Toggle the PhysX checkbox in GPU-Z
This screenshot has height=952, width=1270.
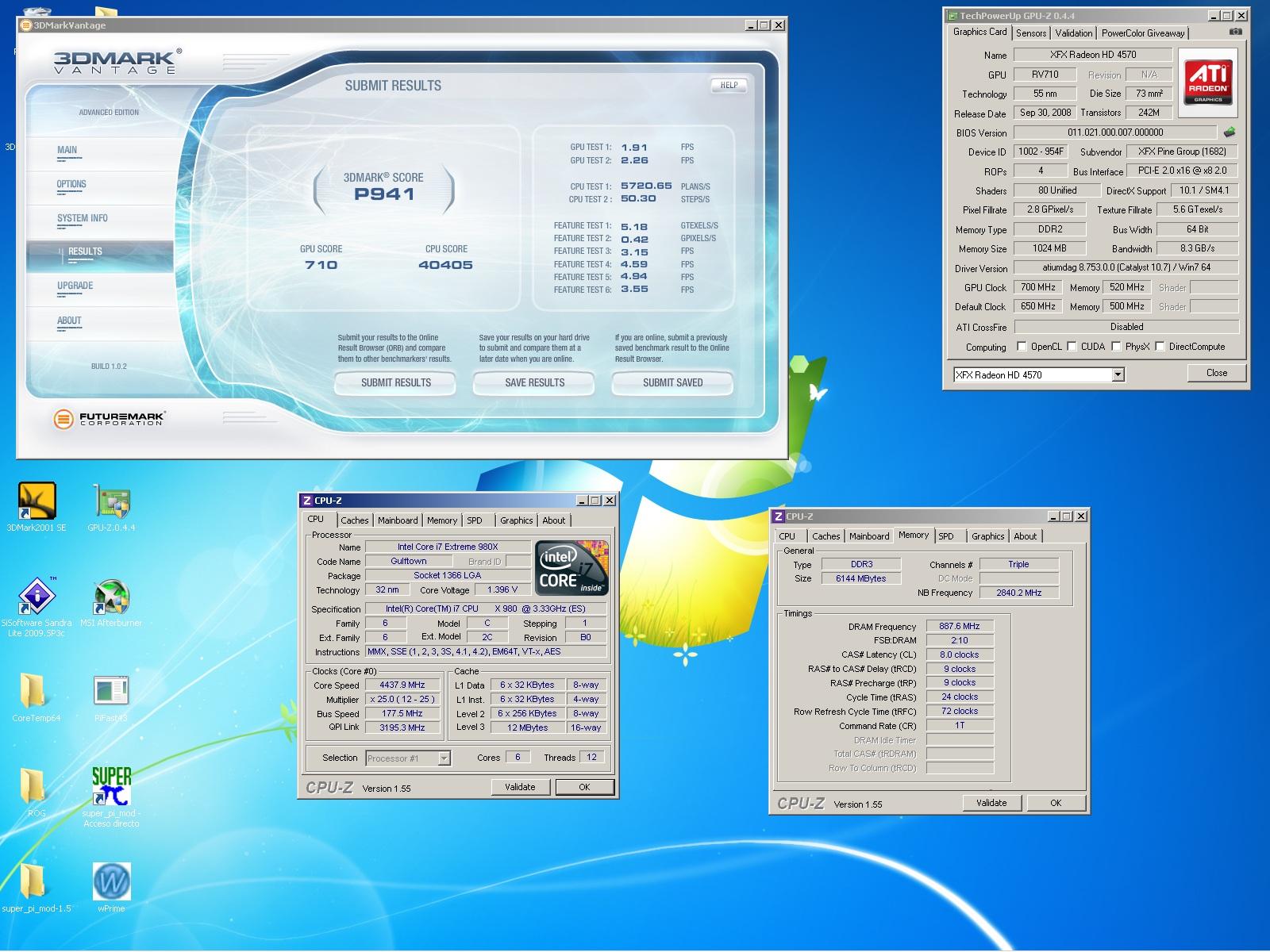(1116, 347)
